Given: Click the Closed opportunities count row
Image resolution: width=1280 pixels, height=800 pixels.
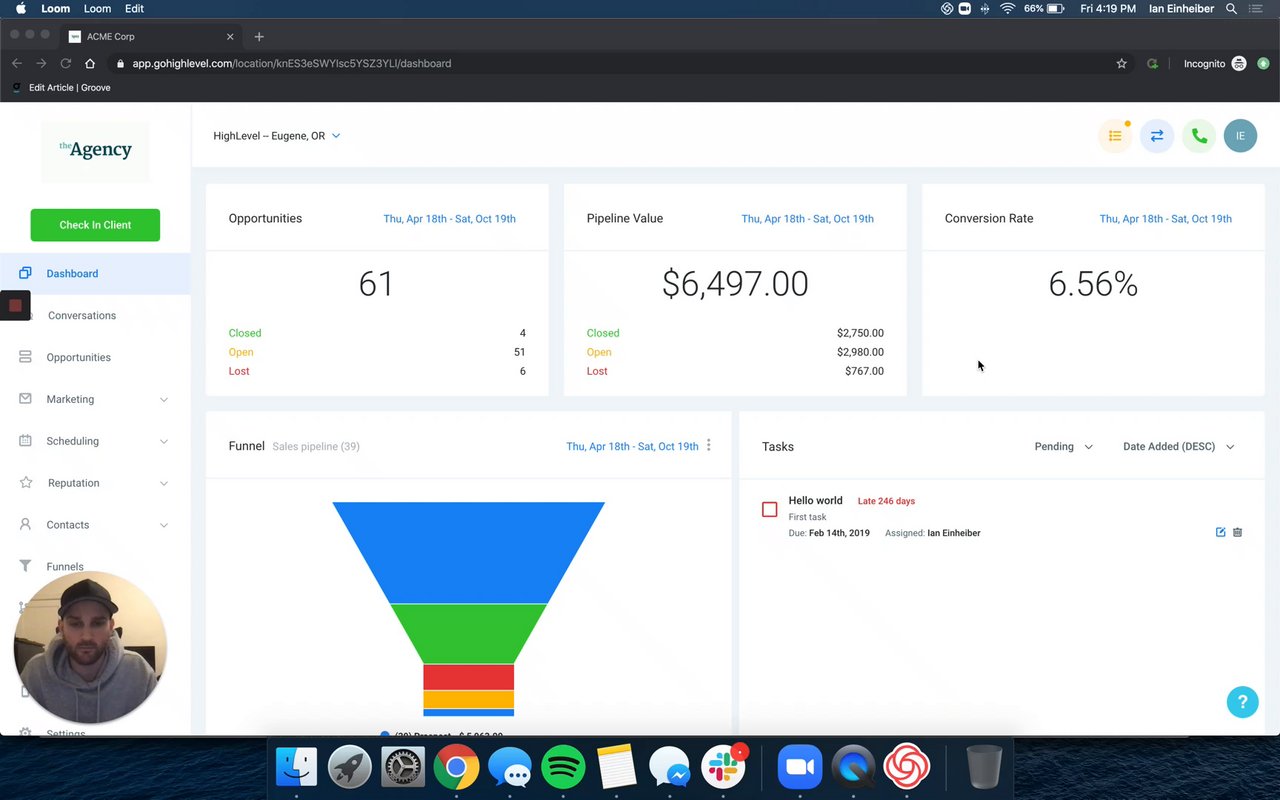Looking at the screenshot, I should (377, 333).
